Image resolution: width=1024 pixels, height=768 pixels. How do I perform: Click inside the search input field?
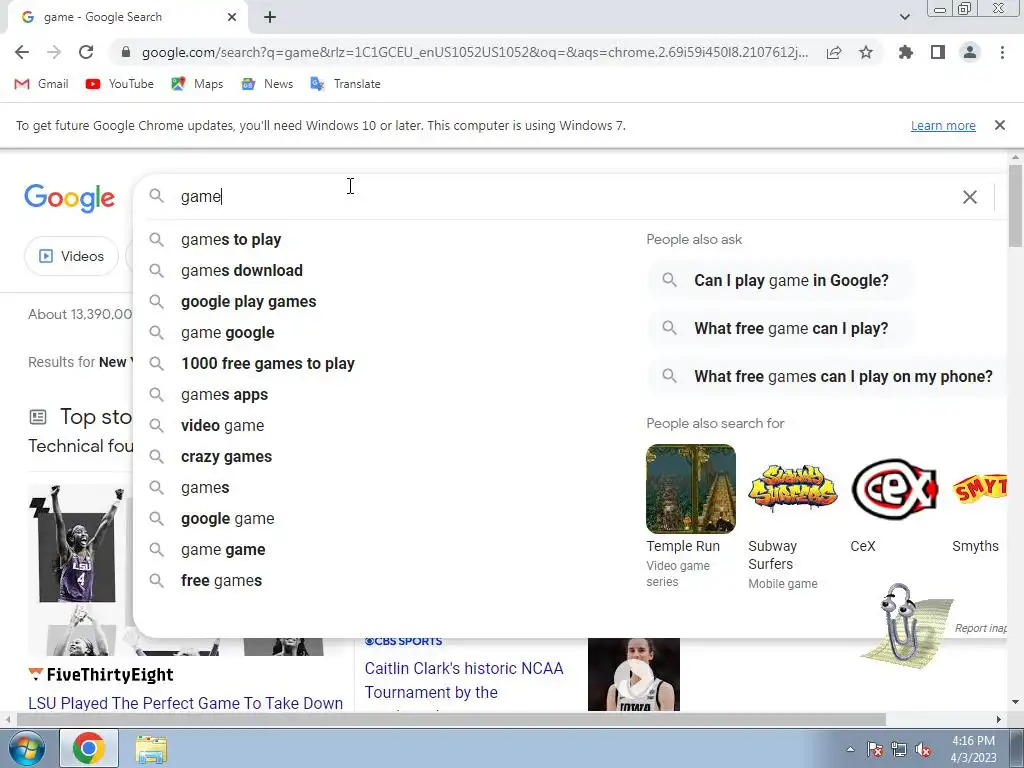coord(562,197)
